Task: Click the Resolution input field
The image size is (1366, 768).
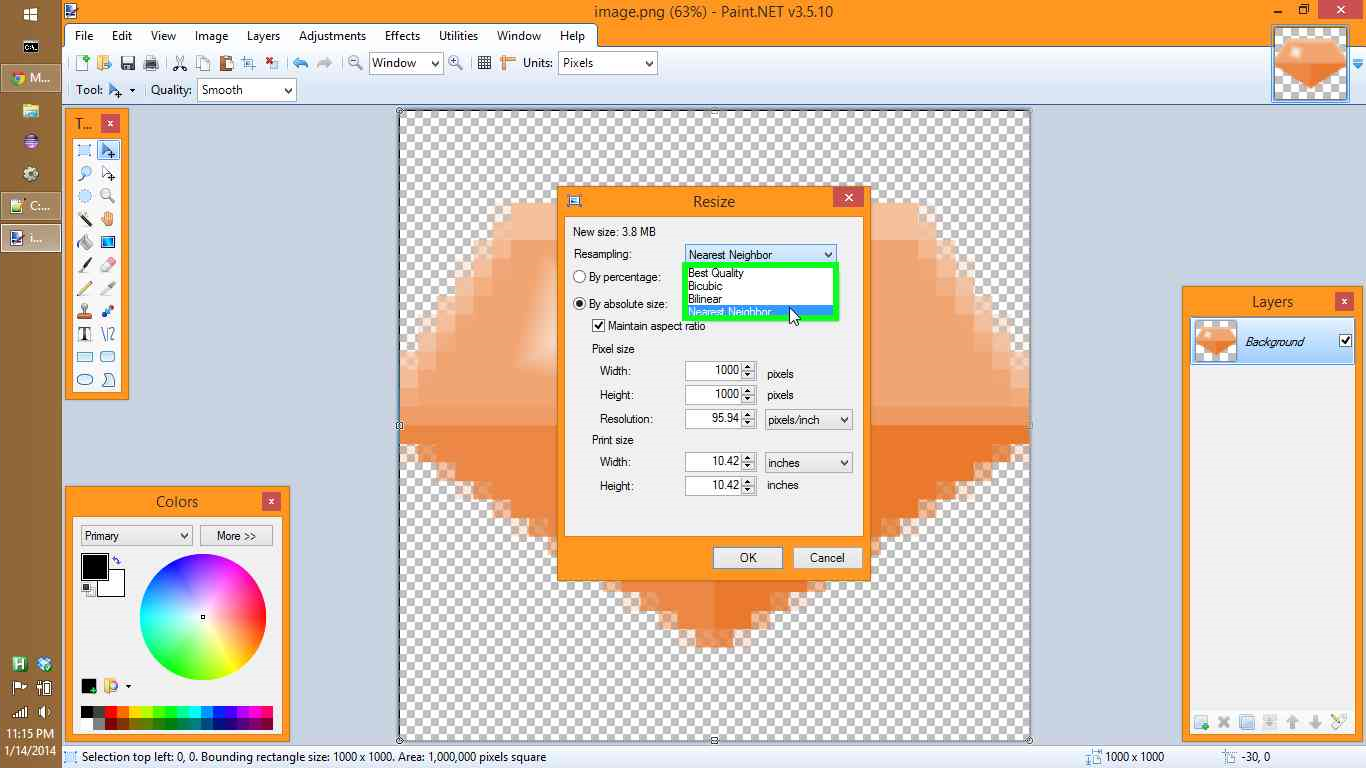Action: [x=714, y=419]
